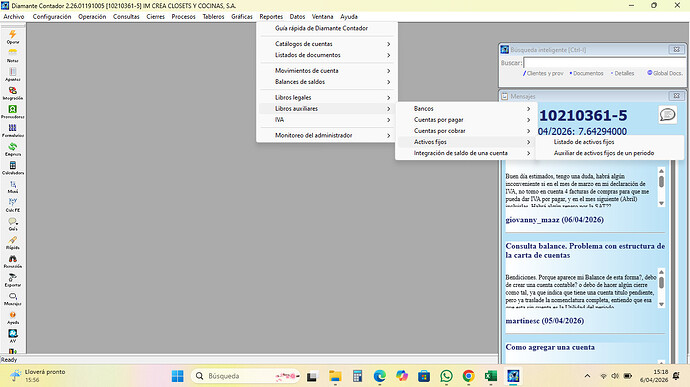Expand the Cuentas por cobrar submenu
The width and height of the screenshot is (690, 387).
(x=465, y=131)
